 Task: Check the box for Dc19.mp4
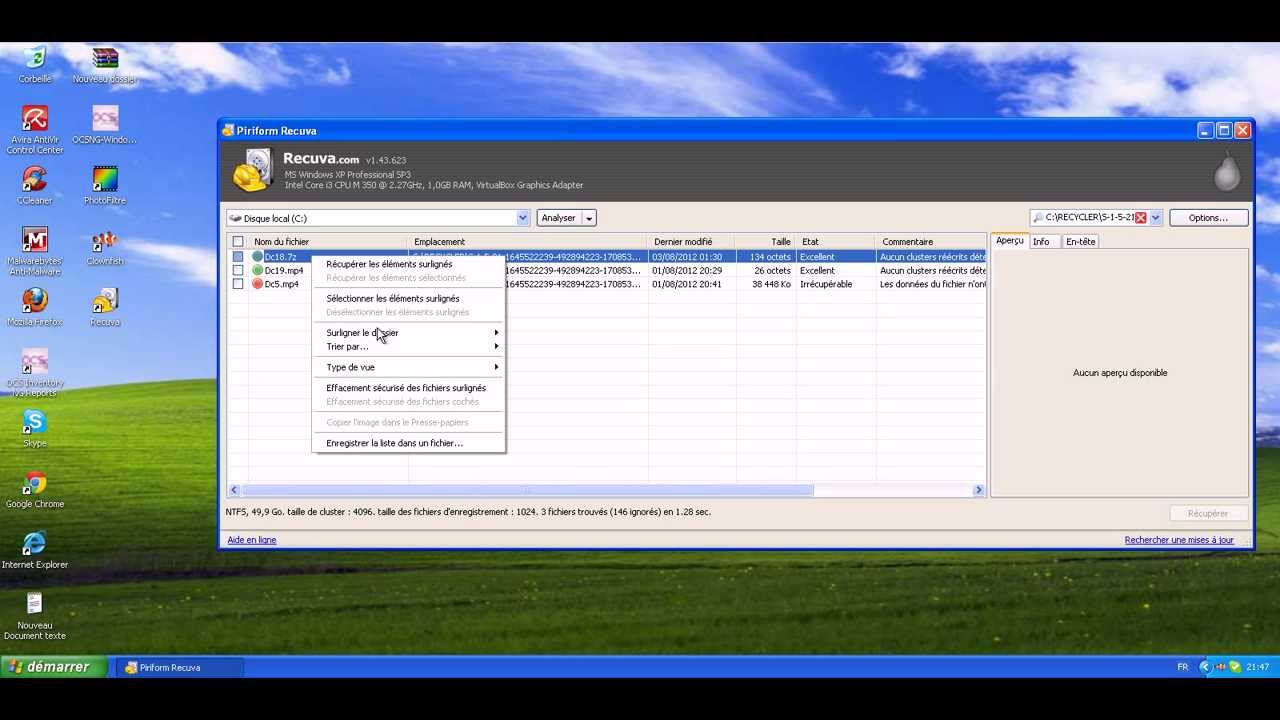(238, 270)
